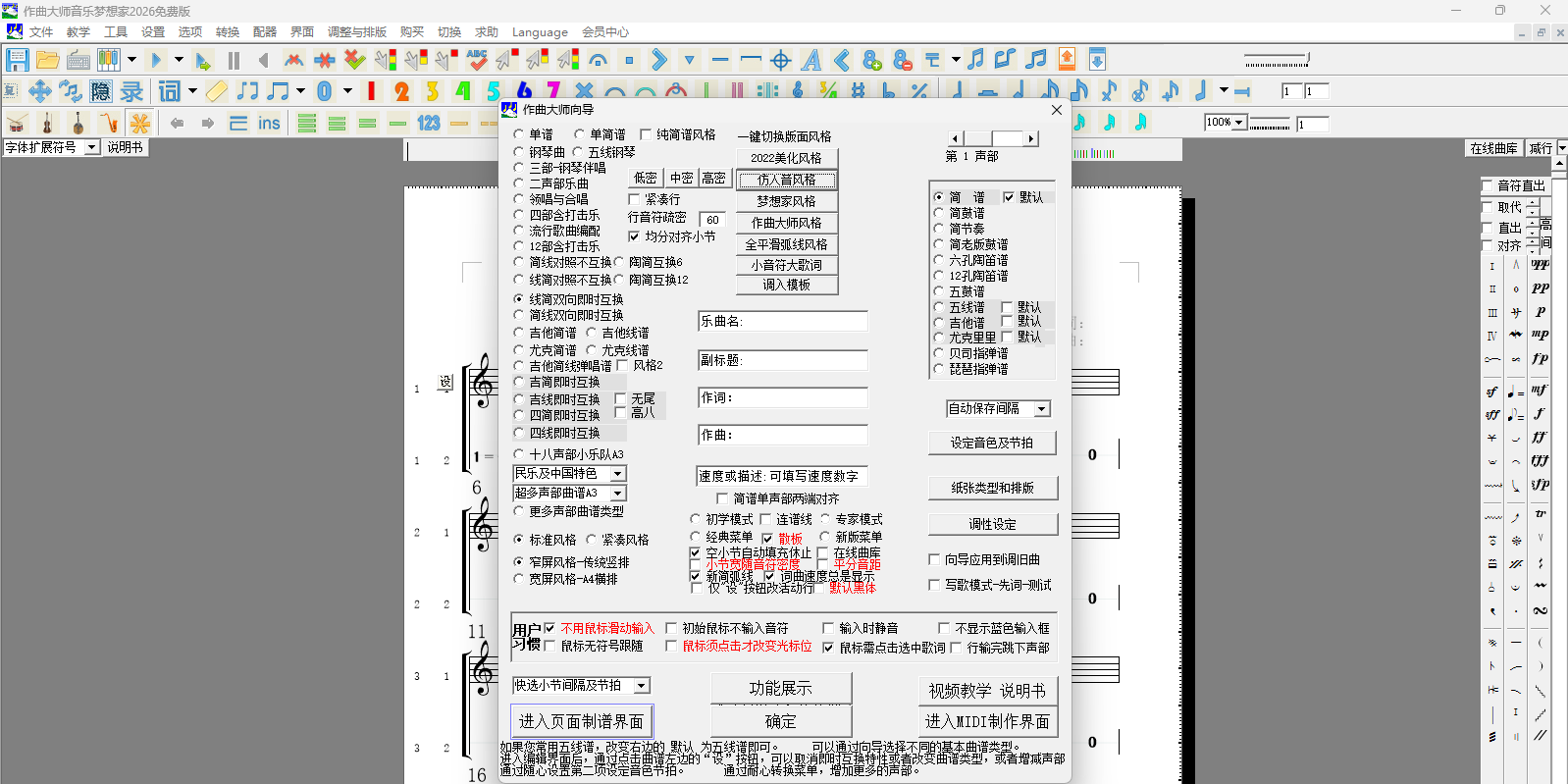Click the 声部 horizontal scrollbar in wizard

[994, 138]
